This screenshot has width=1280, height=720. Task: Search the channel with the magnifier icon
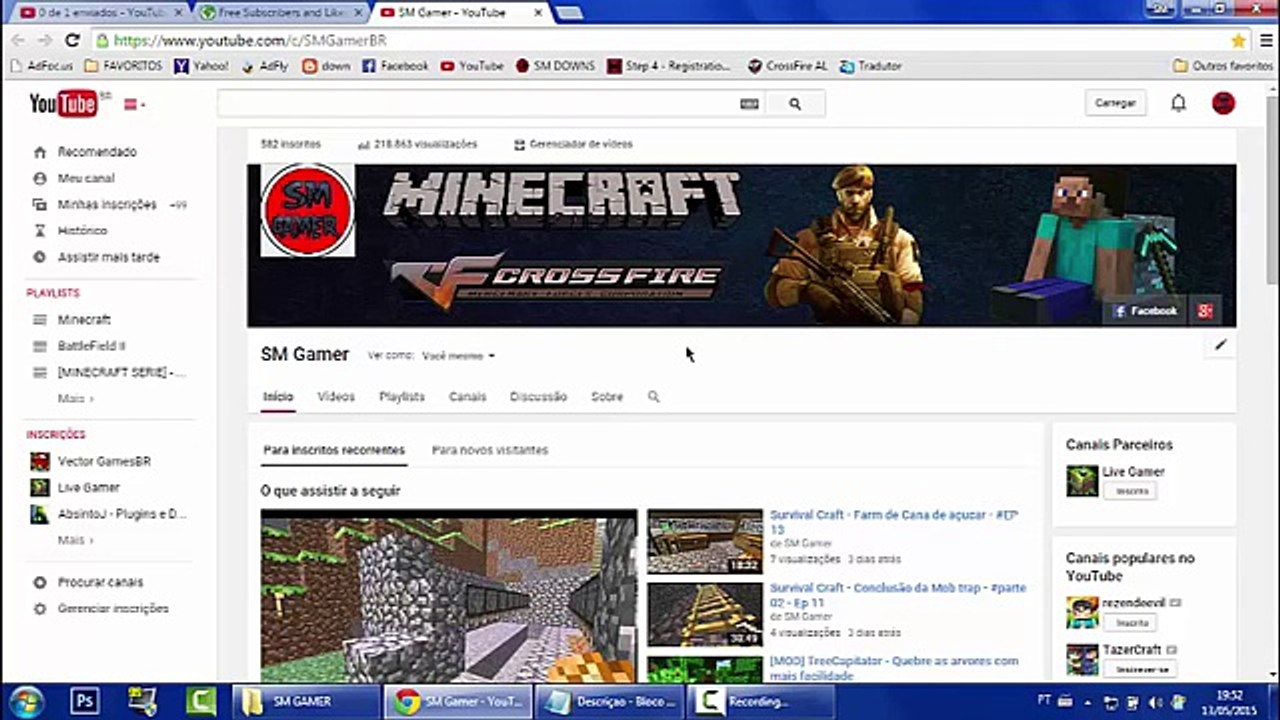[654, 397]
